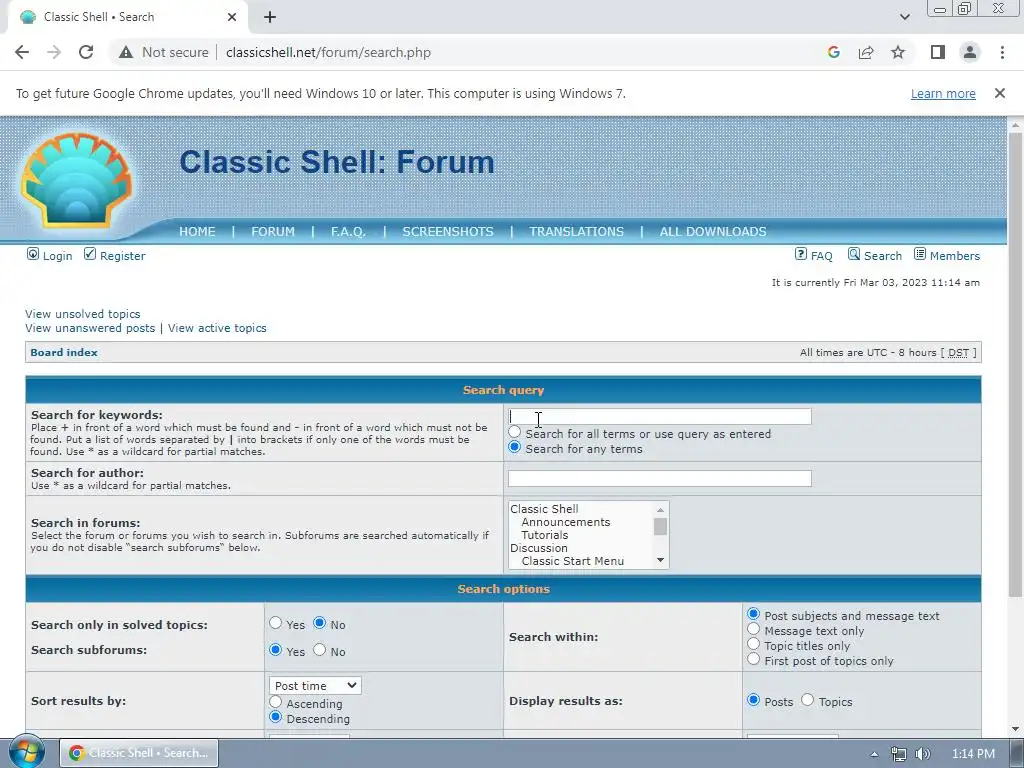
Task: Select No for Search subforums
Action: [x=319, y=650]
